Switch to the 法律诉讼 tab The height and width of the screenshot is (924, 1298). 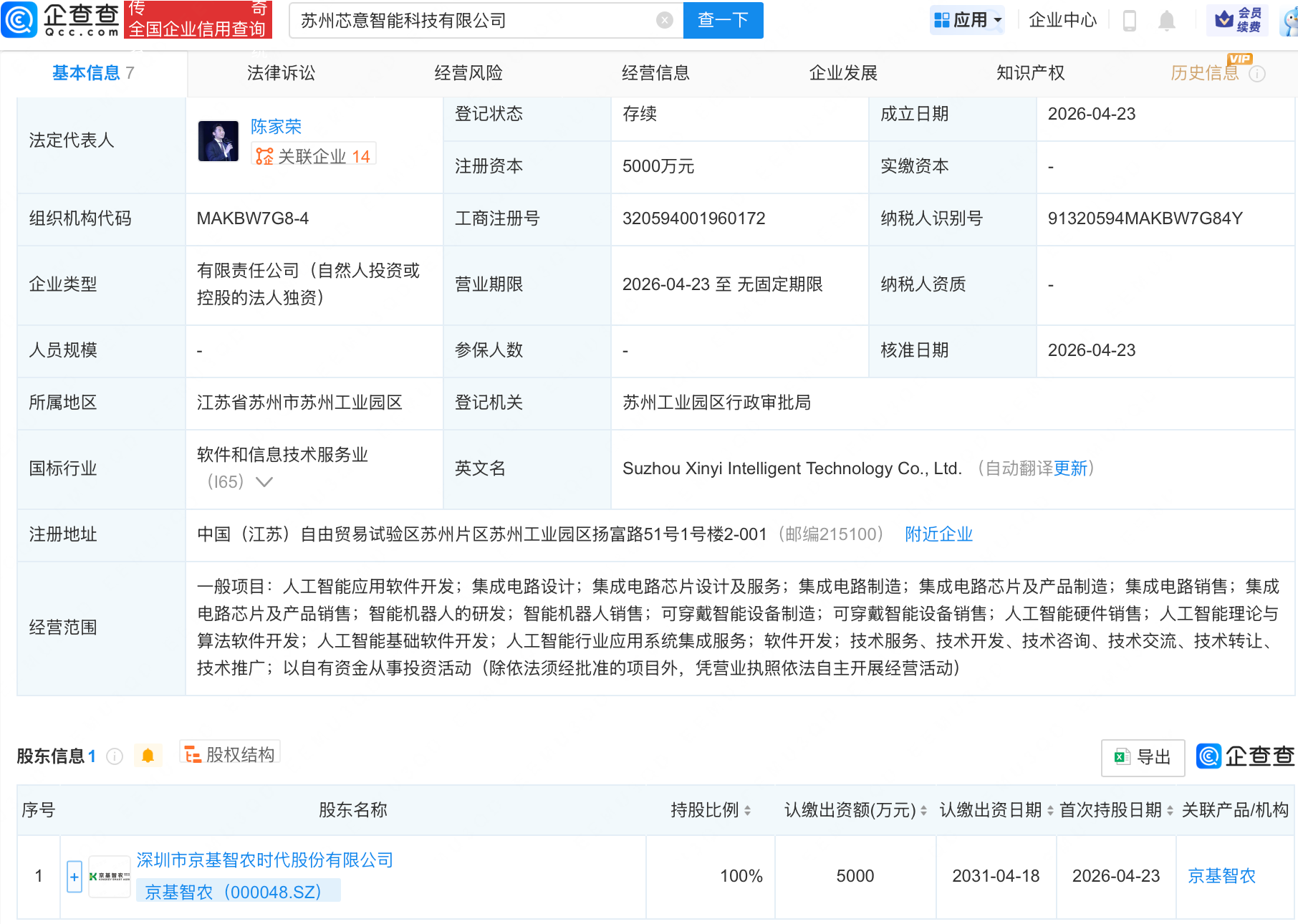(281, 73)
